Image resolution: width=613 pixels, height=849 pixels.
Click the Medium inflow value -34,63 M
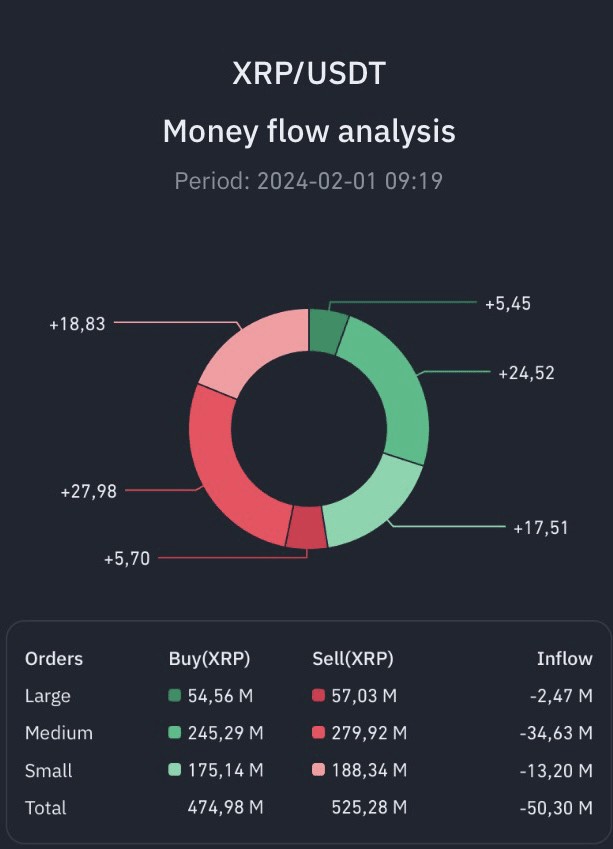(556, 733)
